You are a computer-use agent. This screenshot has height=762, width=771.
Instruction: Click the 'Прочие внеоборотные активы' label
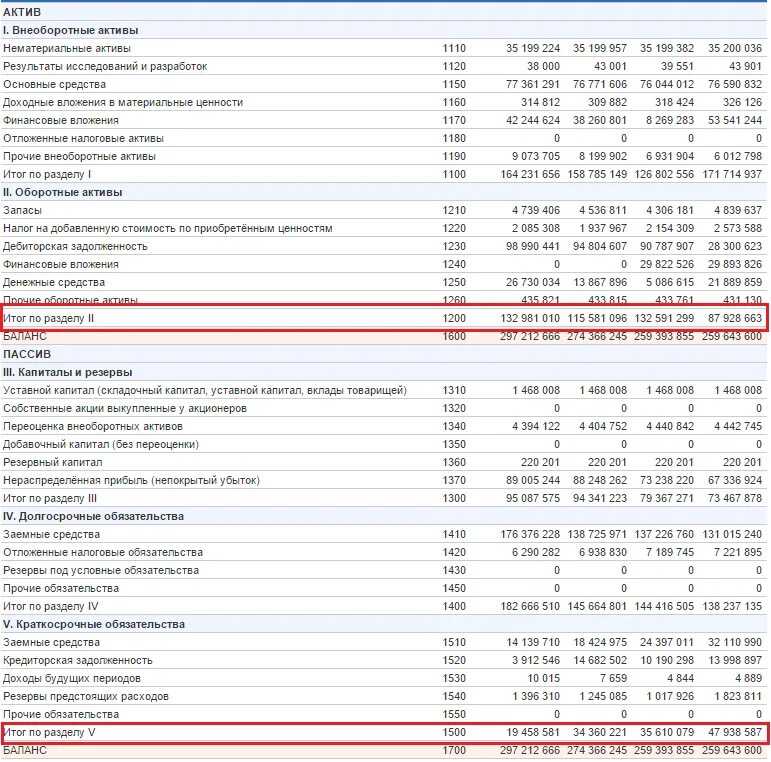coord(79,156)
